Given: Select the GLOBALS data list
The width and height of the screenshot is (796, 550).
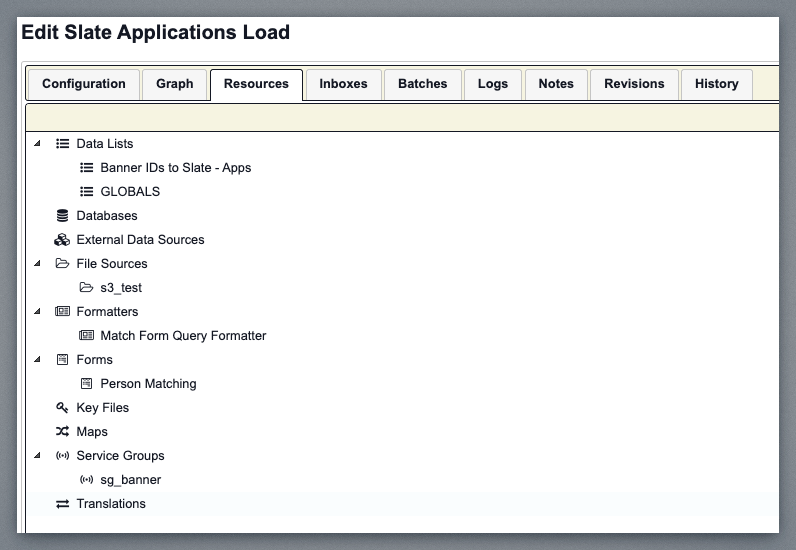Looking at the screenshot, I should [130, 192].
